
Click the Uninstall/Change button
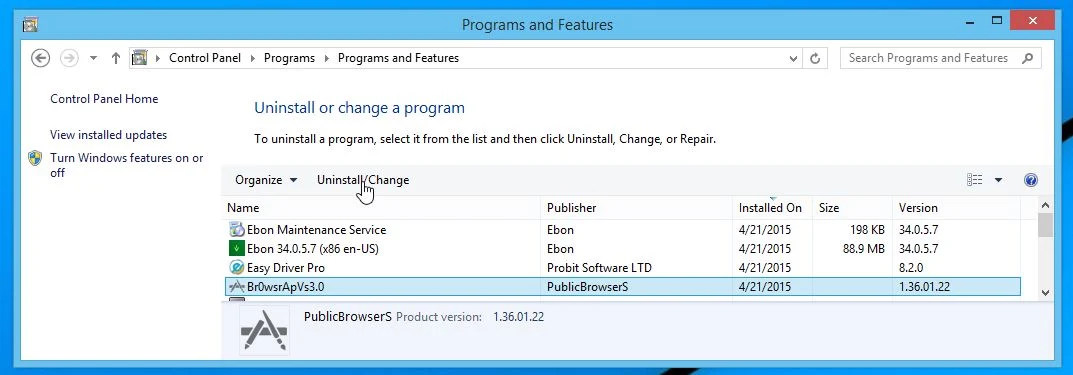(x=363, y=180)
